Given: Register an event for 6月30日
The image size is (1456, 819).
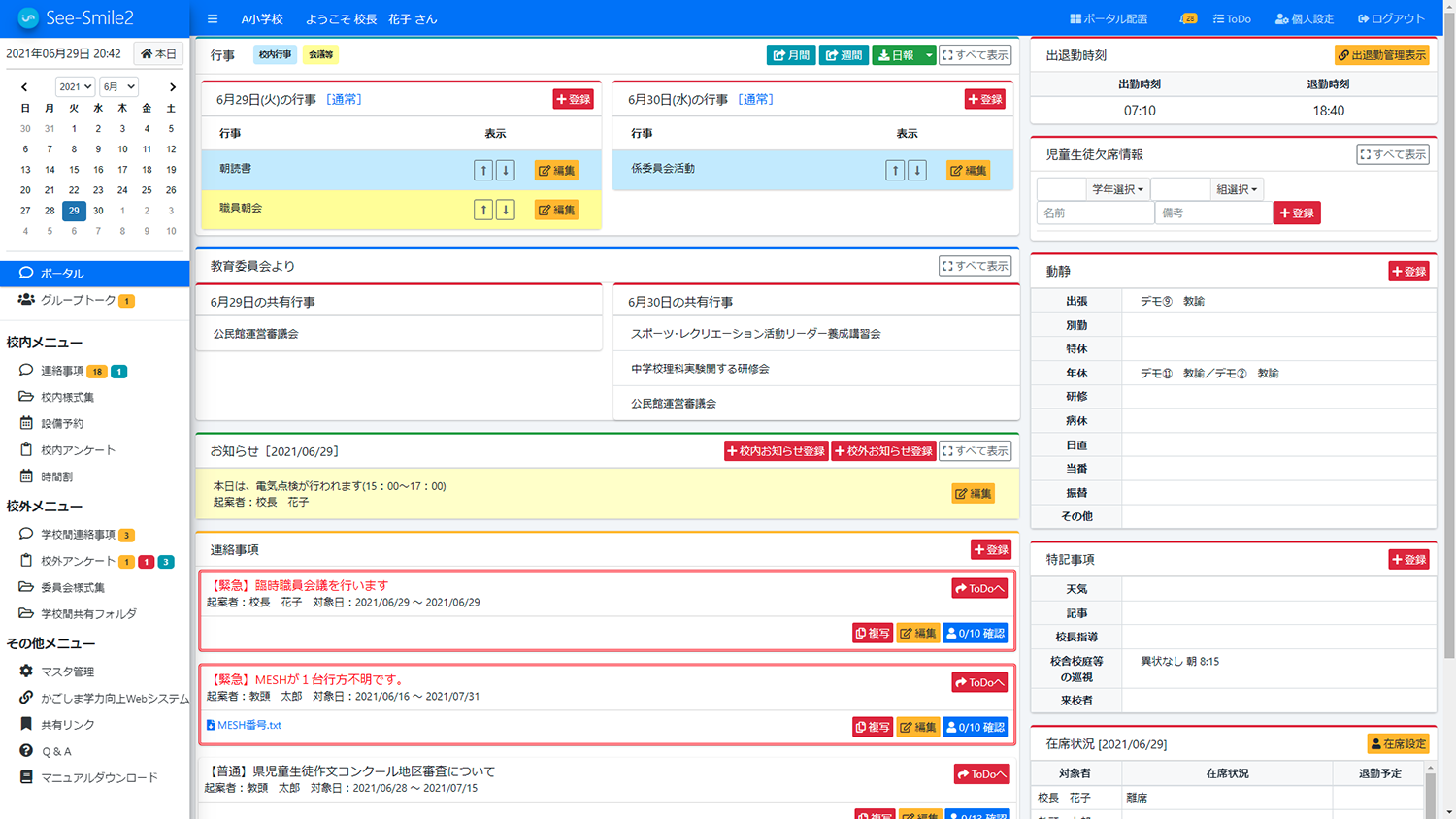Looking at the screenshot, I should click(984, 99).
